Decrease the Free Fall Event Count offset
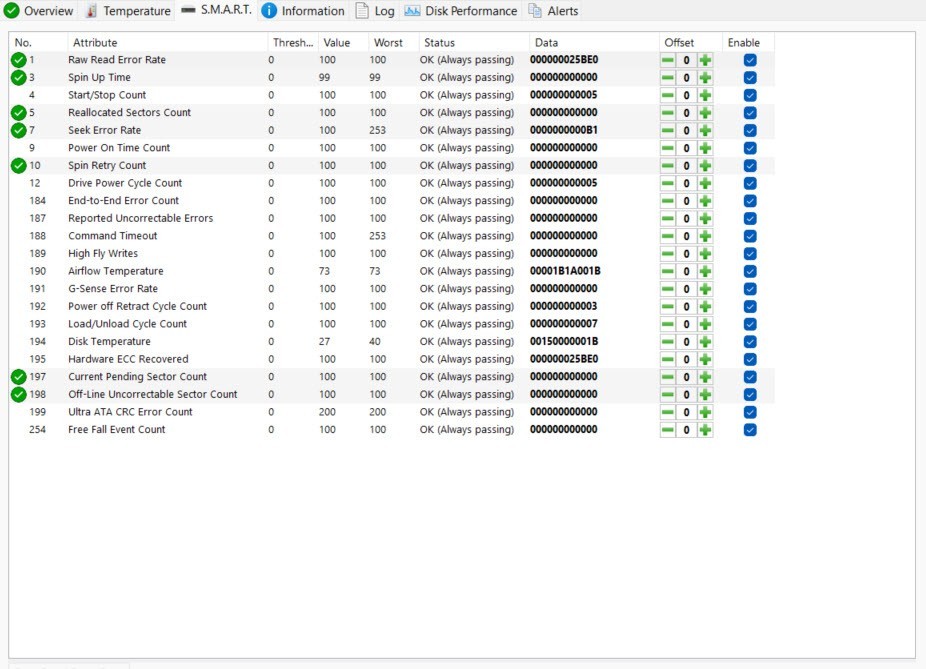The image size is (926, 669). pos(668,430)
